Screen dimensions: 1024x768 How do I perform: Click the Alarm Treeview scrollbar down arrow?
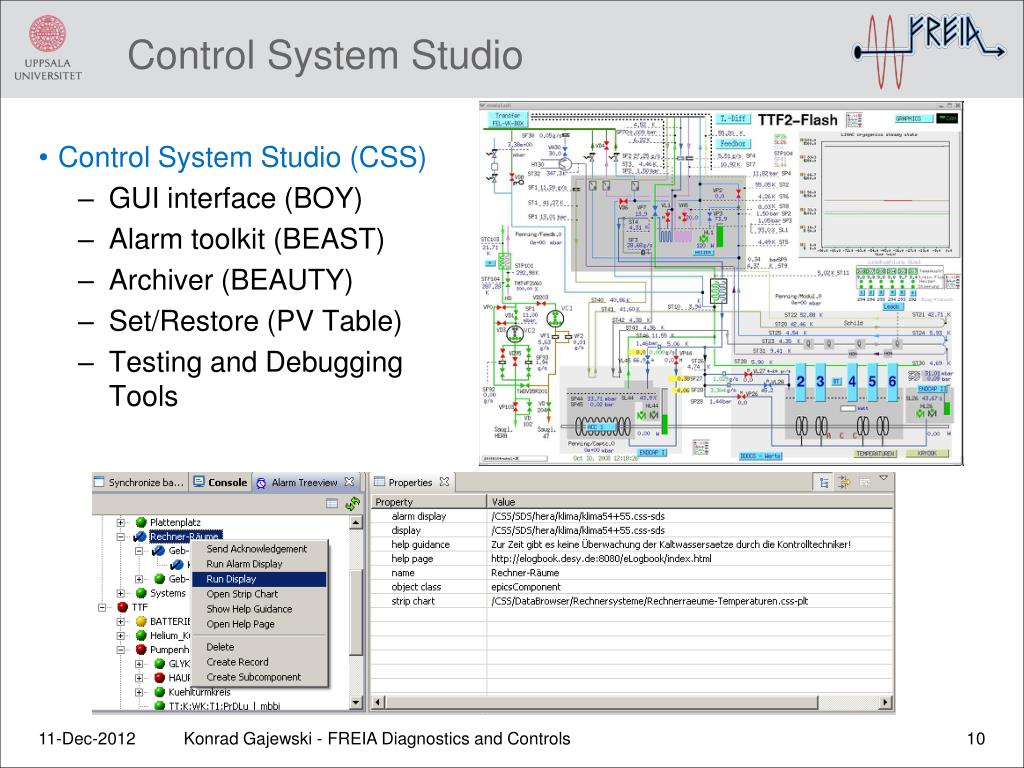click(356, 703)
